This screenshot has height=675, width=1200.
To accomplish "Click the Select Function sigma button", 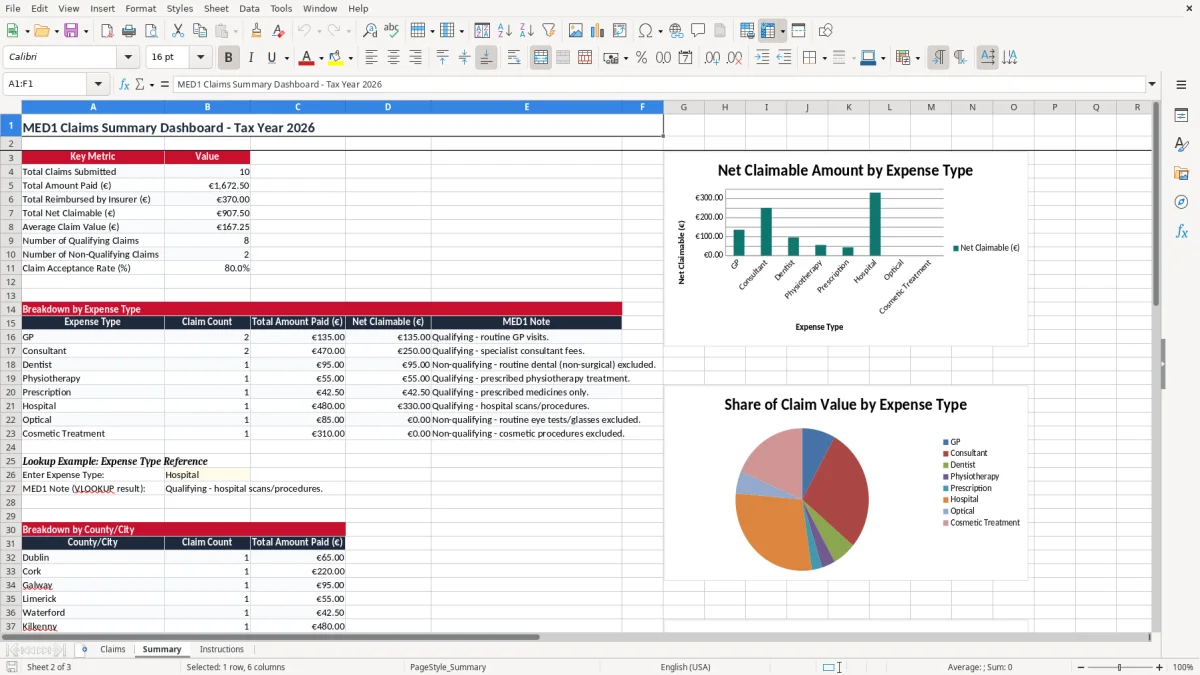I will (x=140, y=85).
